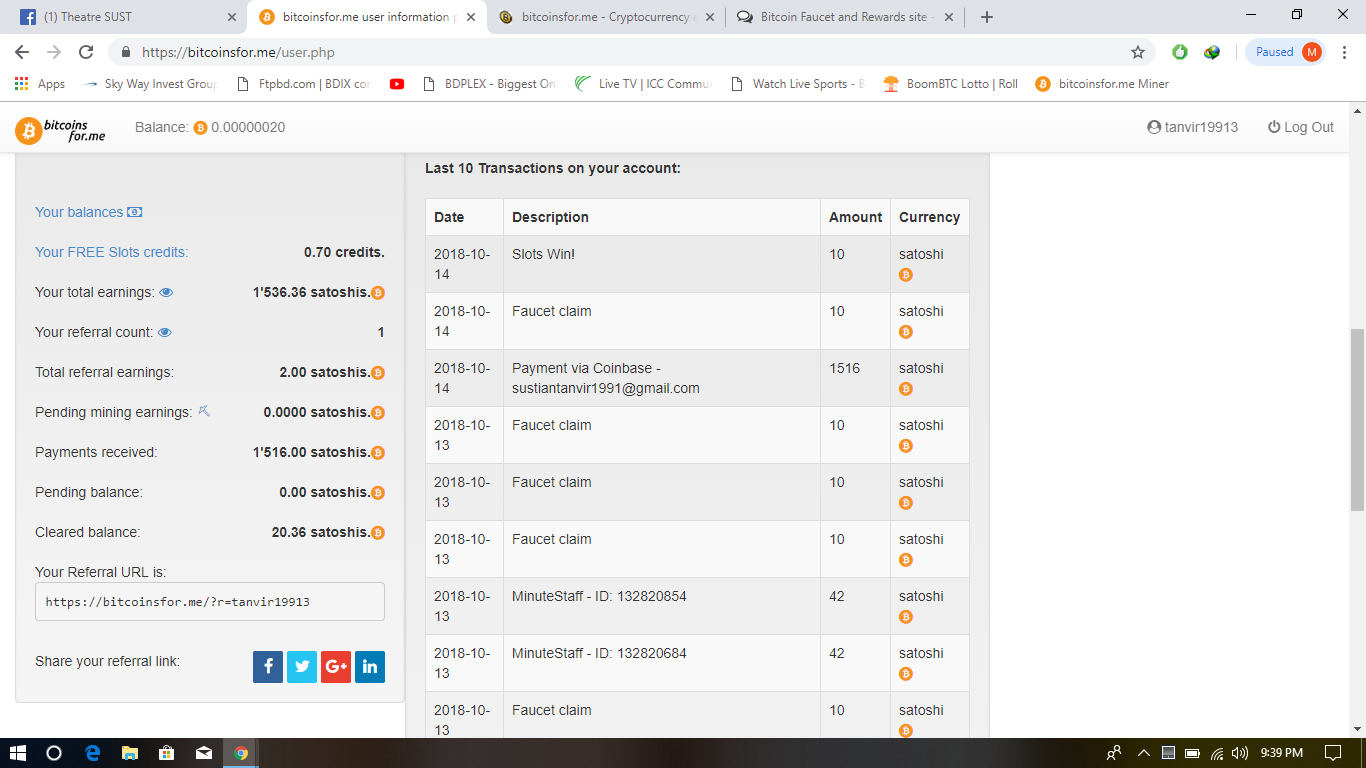Click the green extension icon in toolbar
Image resolution: width=1366 pixels, height=768 pixels.
point(1180,52)
